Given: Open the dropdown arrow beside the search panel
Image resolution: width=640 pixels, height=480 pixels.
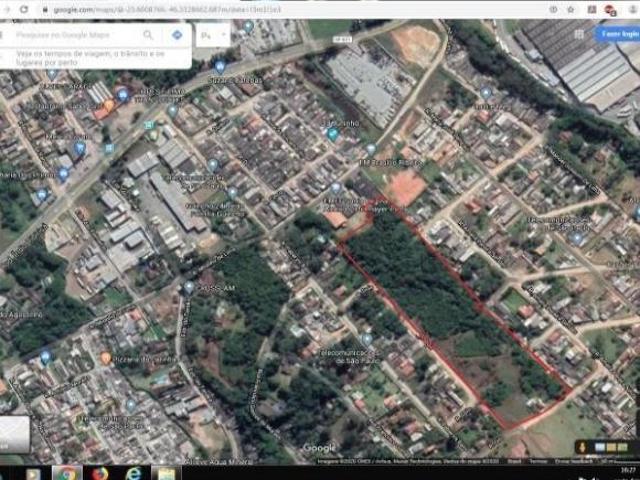Looking at the screenshot, I should coord(223,35).
